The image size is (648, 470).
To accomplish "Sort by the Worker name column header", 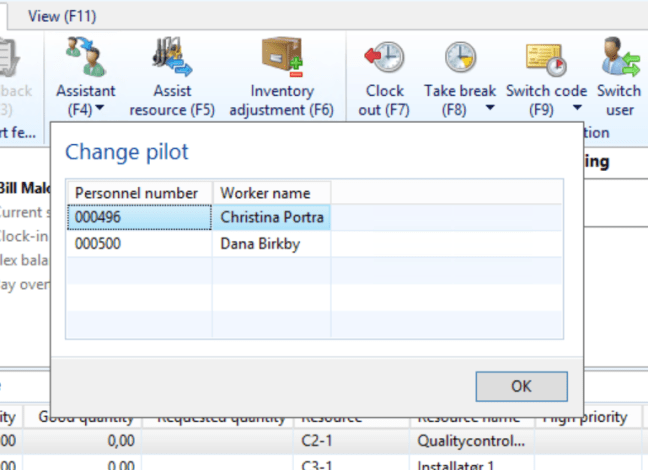I will pos(272,193).
